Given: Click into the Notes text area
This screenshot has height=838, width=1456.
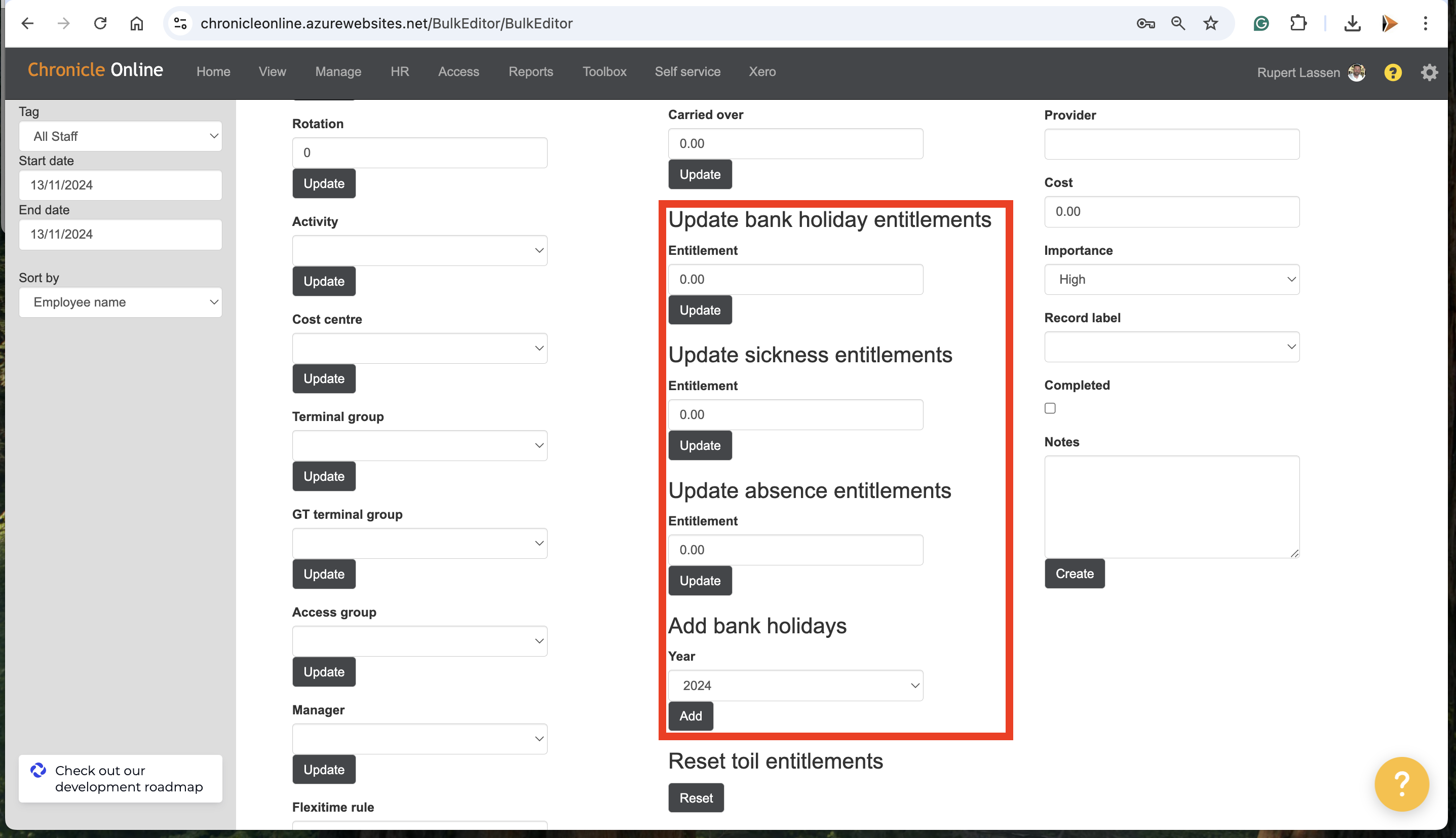Looking at the screenshot, I should tap(1171, 507).
